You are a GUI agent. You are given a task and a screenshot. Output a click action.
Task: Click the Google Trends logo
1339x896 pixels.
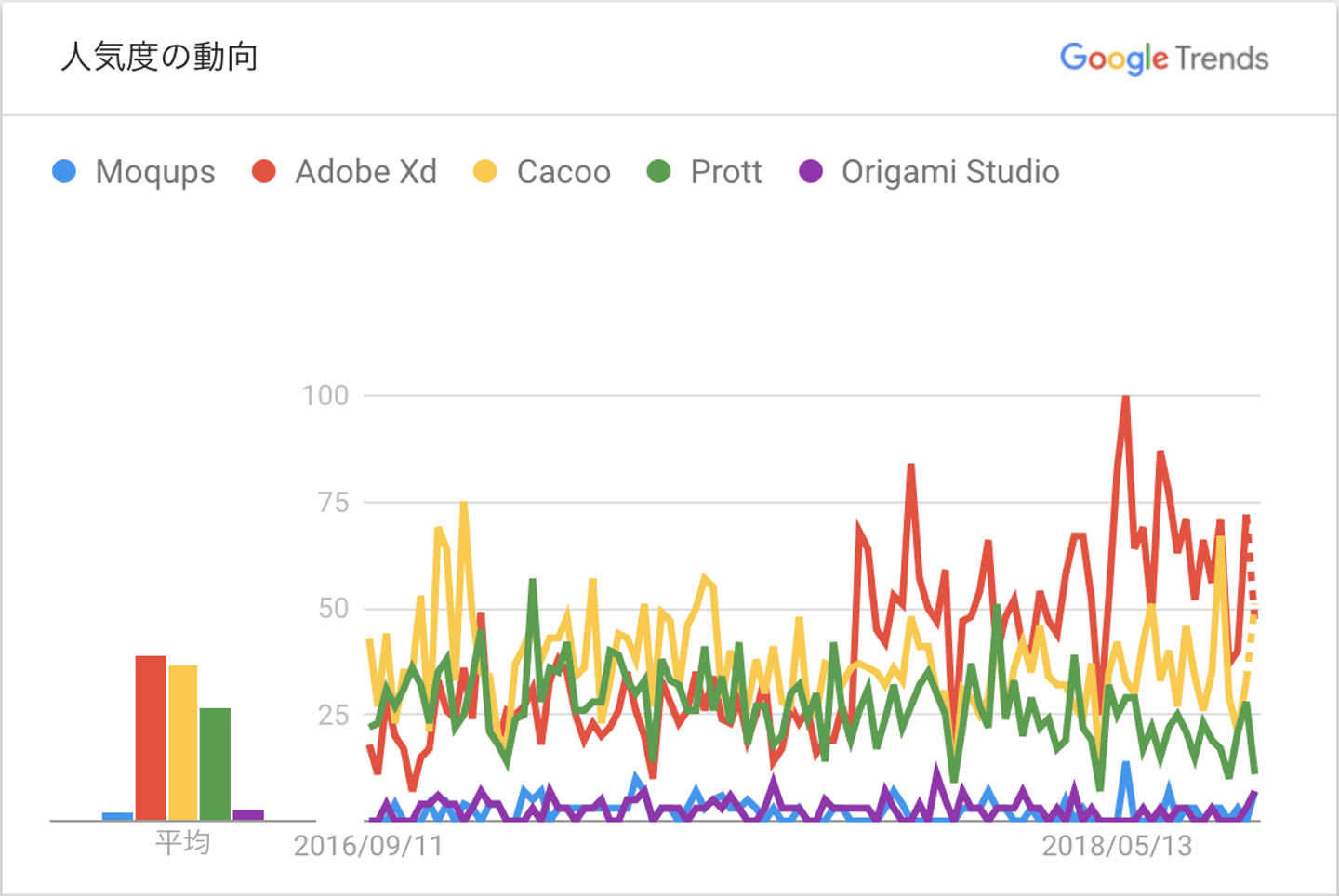(x=1163, y=59)
